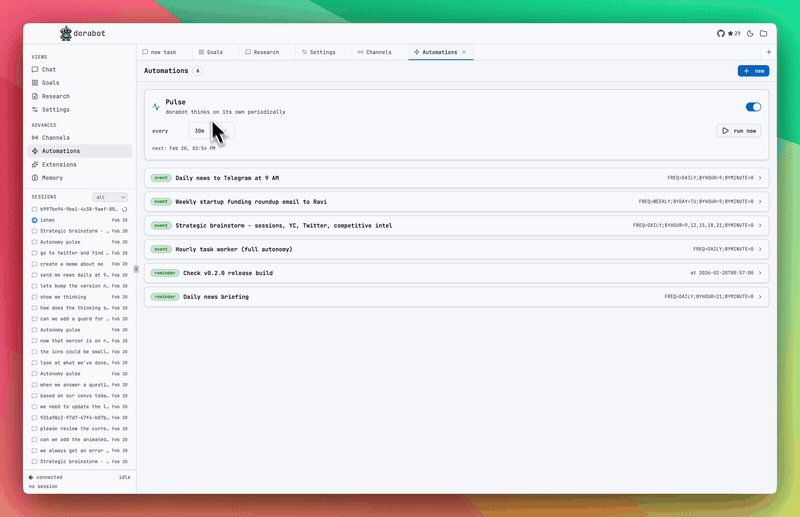This screenshot has width=800, height=517.
Task: Open session 'based on our convo toda'
Action: click(x=80, y=396)
